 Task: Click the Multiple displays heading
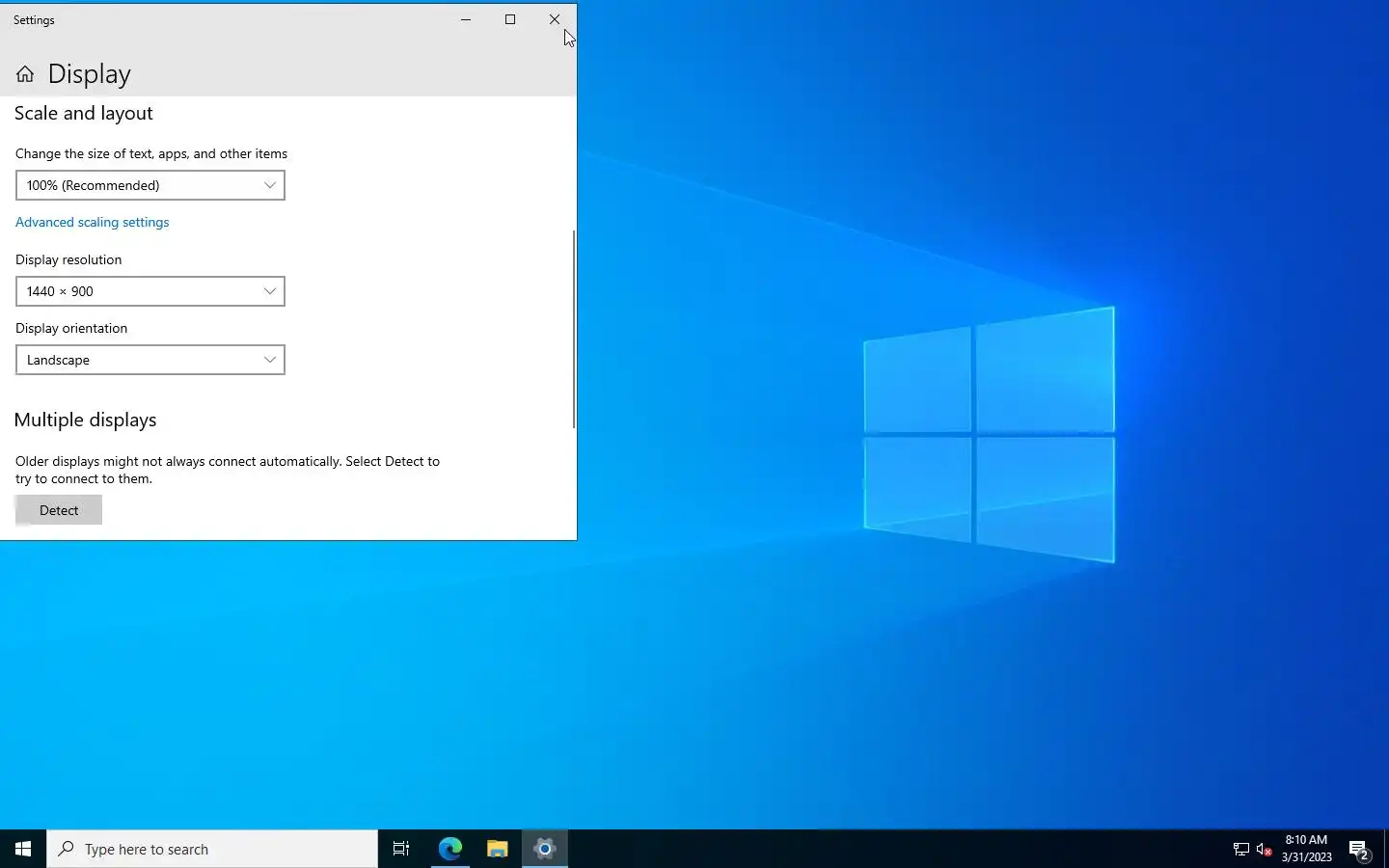(x=85, y=420)
